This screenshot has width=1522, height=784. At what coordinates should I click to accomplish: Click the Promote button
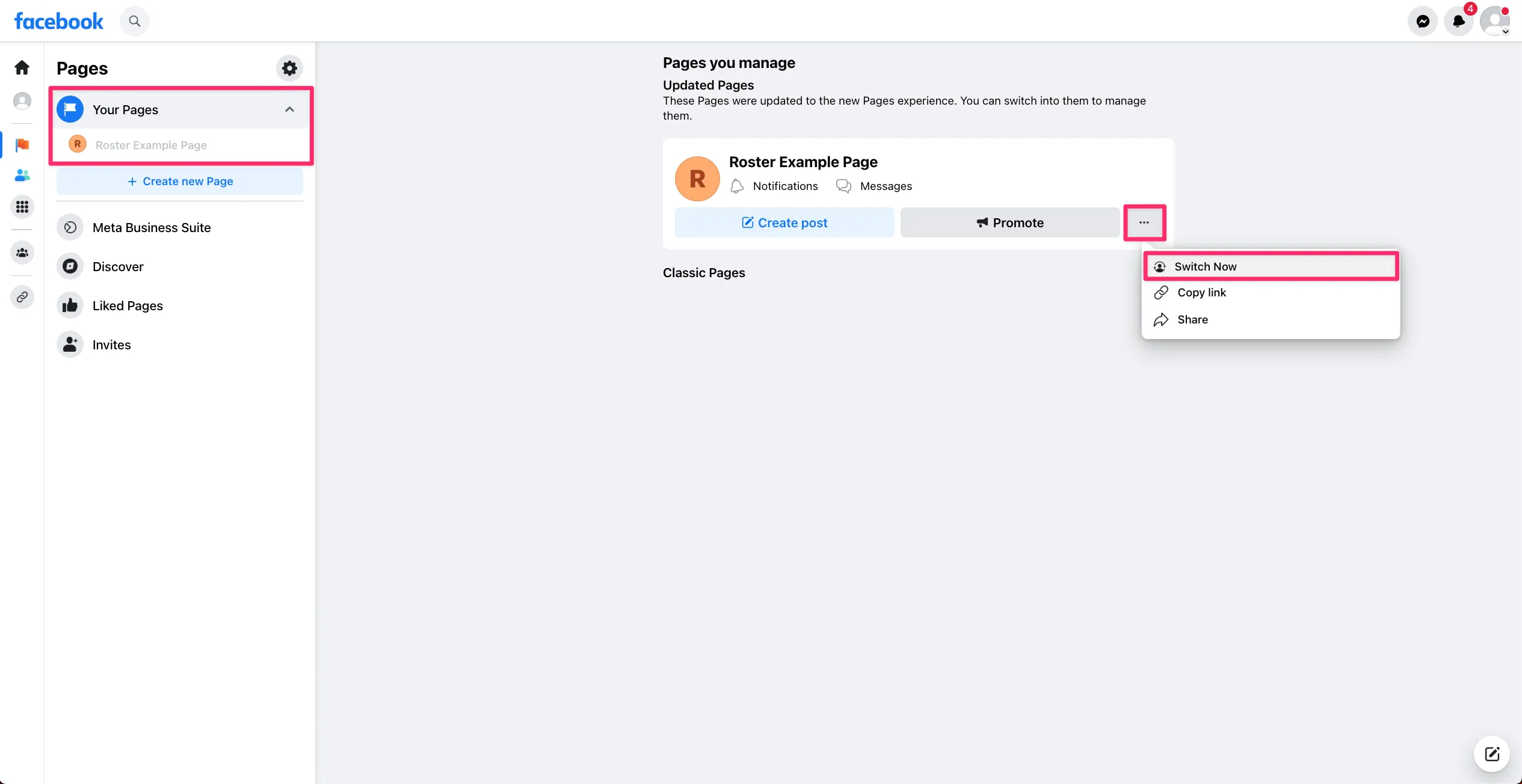[x=1010, y=222]
